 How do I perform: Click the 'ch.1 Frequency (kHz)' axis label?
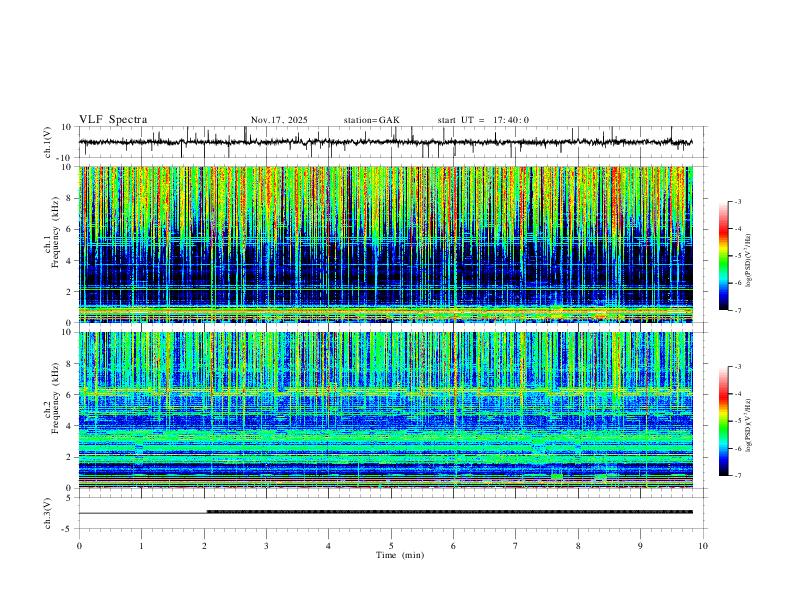coord(52,233)
